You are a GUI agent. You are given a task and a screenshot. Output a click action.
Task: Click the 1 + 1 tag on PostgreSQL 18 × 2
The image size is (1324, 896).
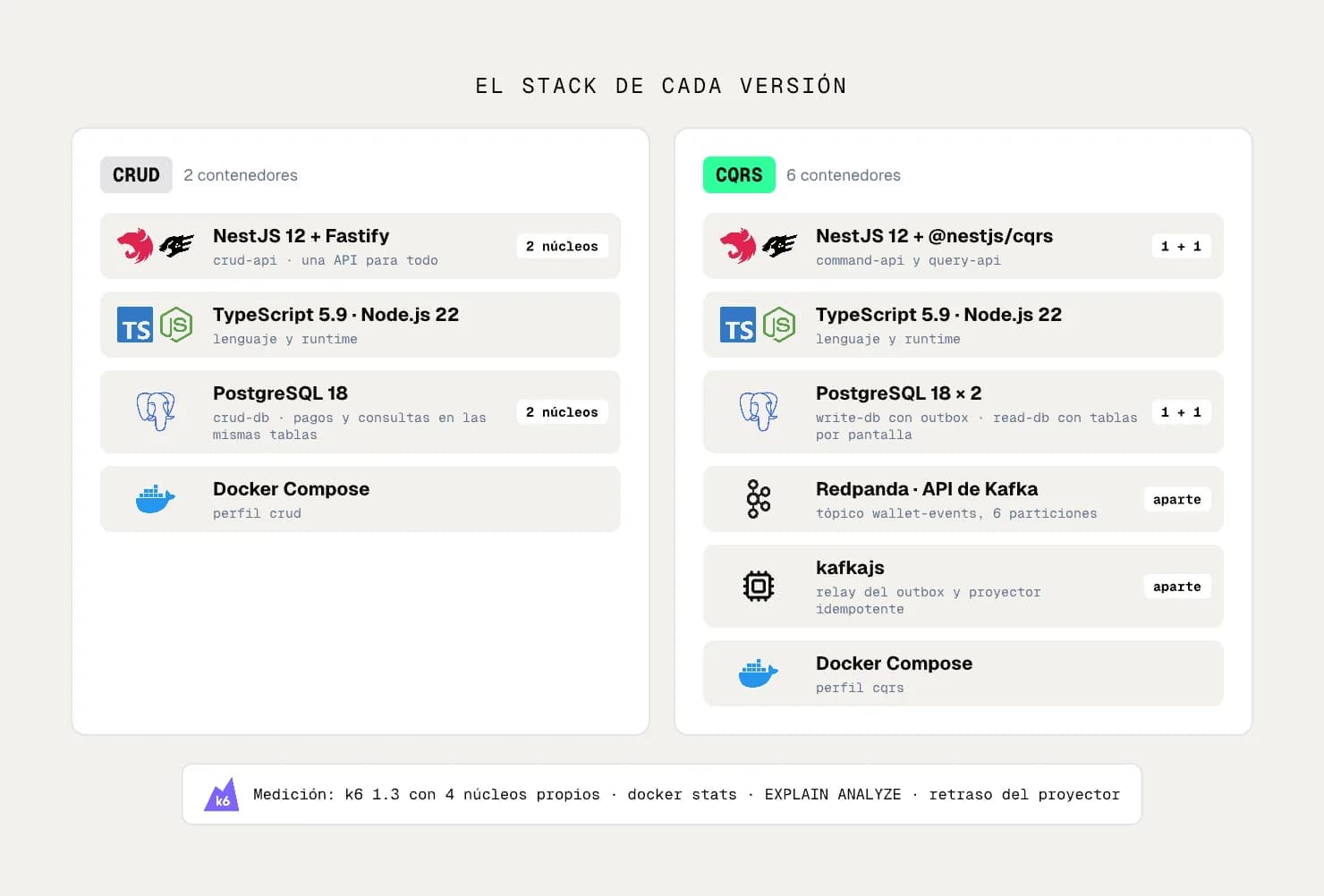click(x=1181, y=412)
